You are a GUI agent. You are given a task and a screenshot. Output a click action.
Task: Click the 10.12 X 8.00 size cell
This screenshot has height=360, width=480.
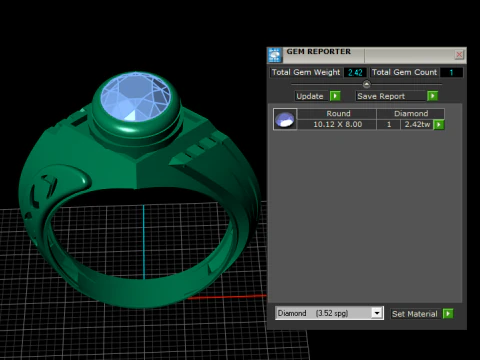337,124
